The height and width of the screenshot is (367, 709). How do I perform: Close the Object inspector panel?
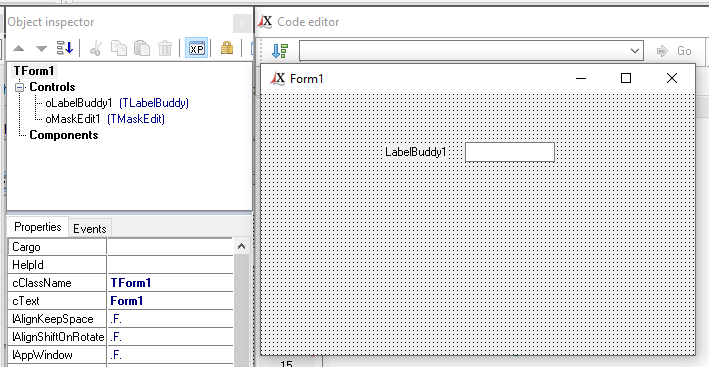pos(242,24)
